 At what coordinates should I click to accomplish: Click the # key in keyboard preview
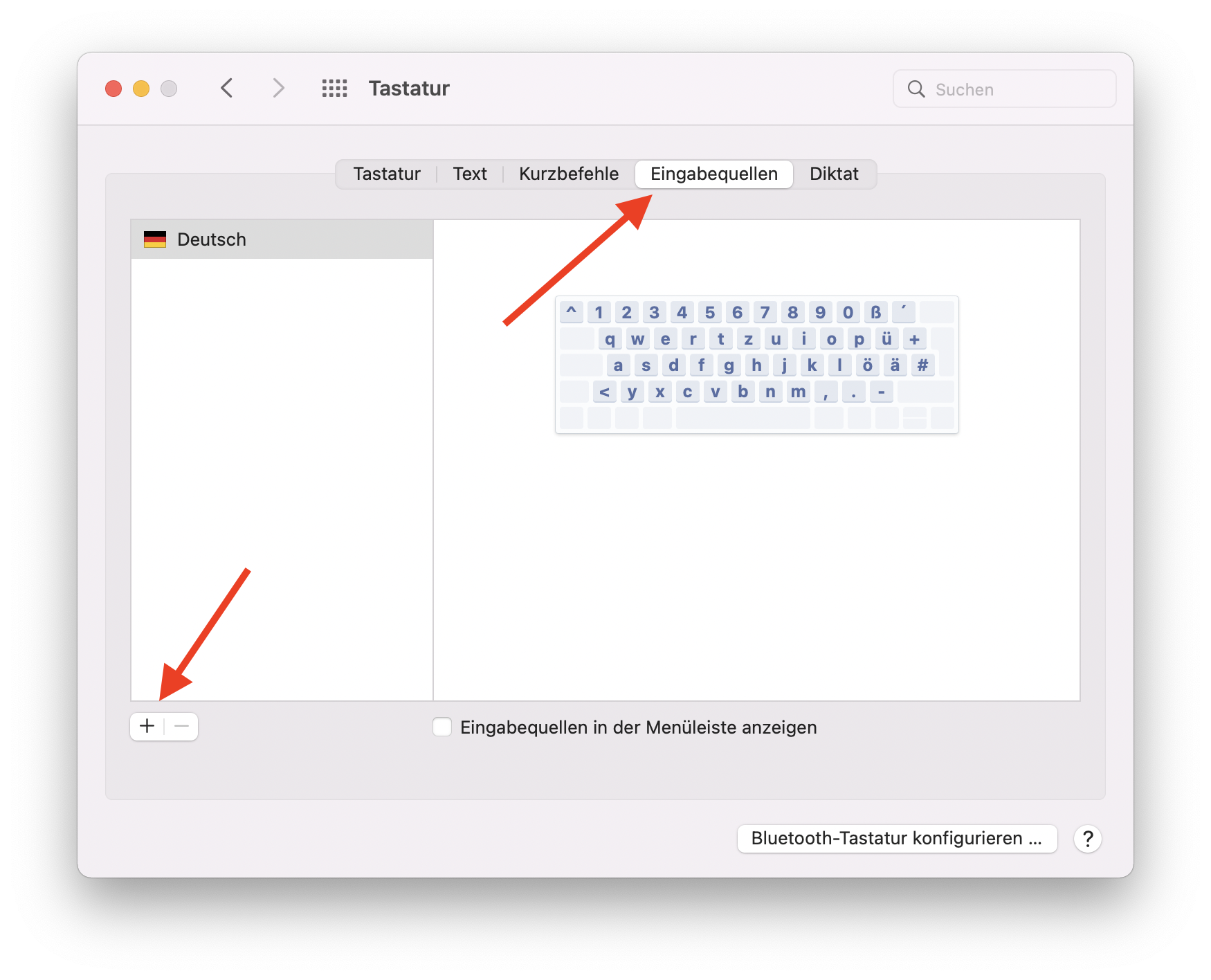pos(922,365)
